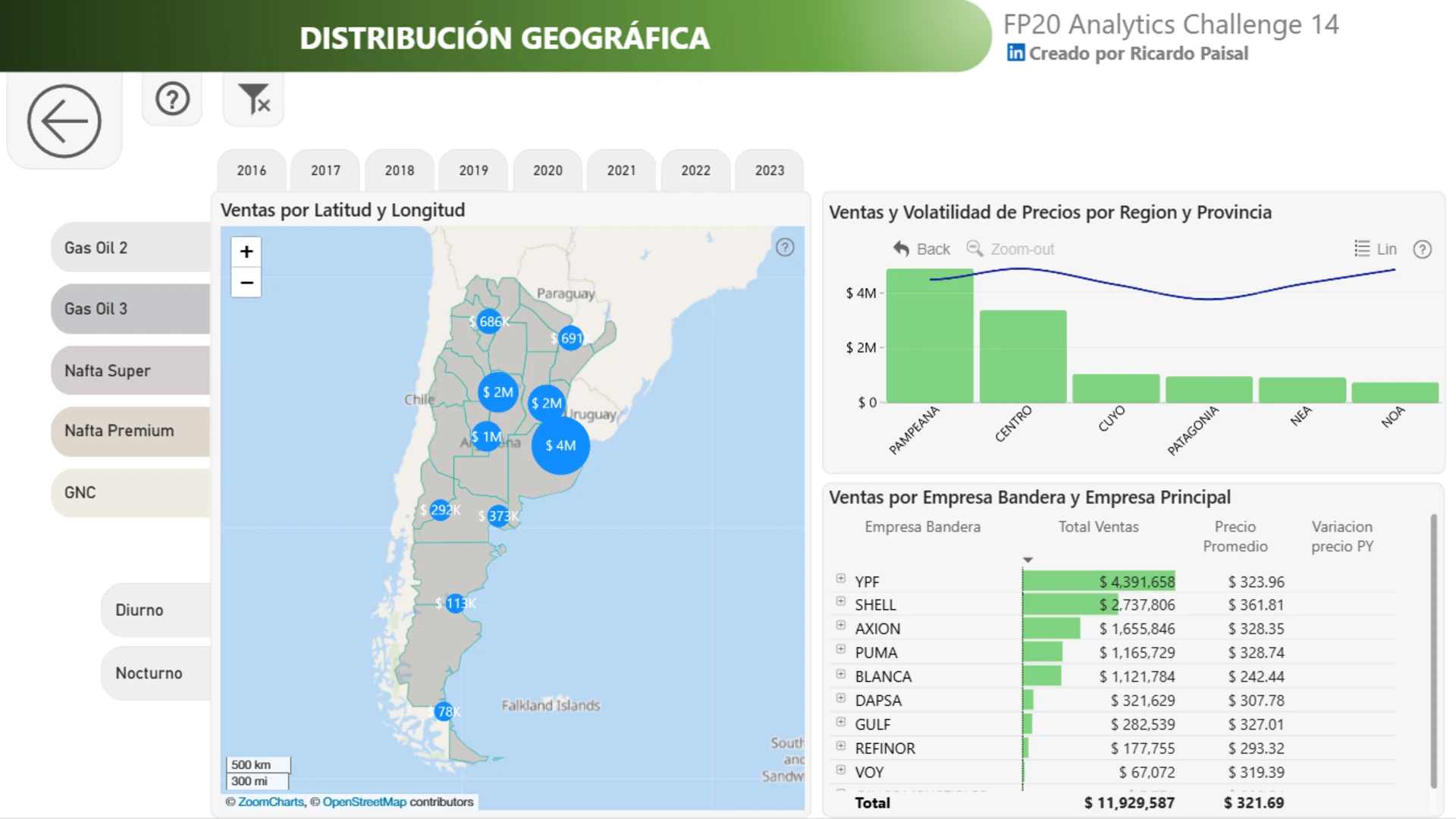Expand the VOY row
This screenshot has height=819, width=1456.
841,770
